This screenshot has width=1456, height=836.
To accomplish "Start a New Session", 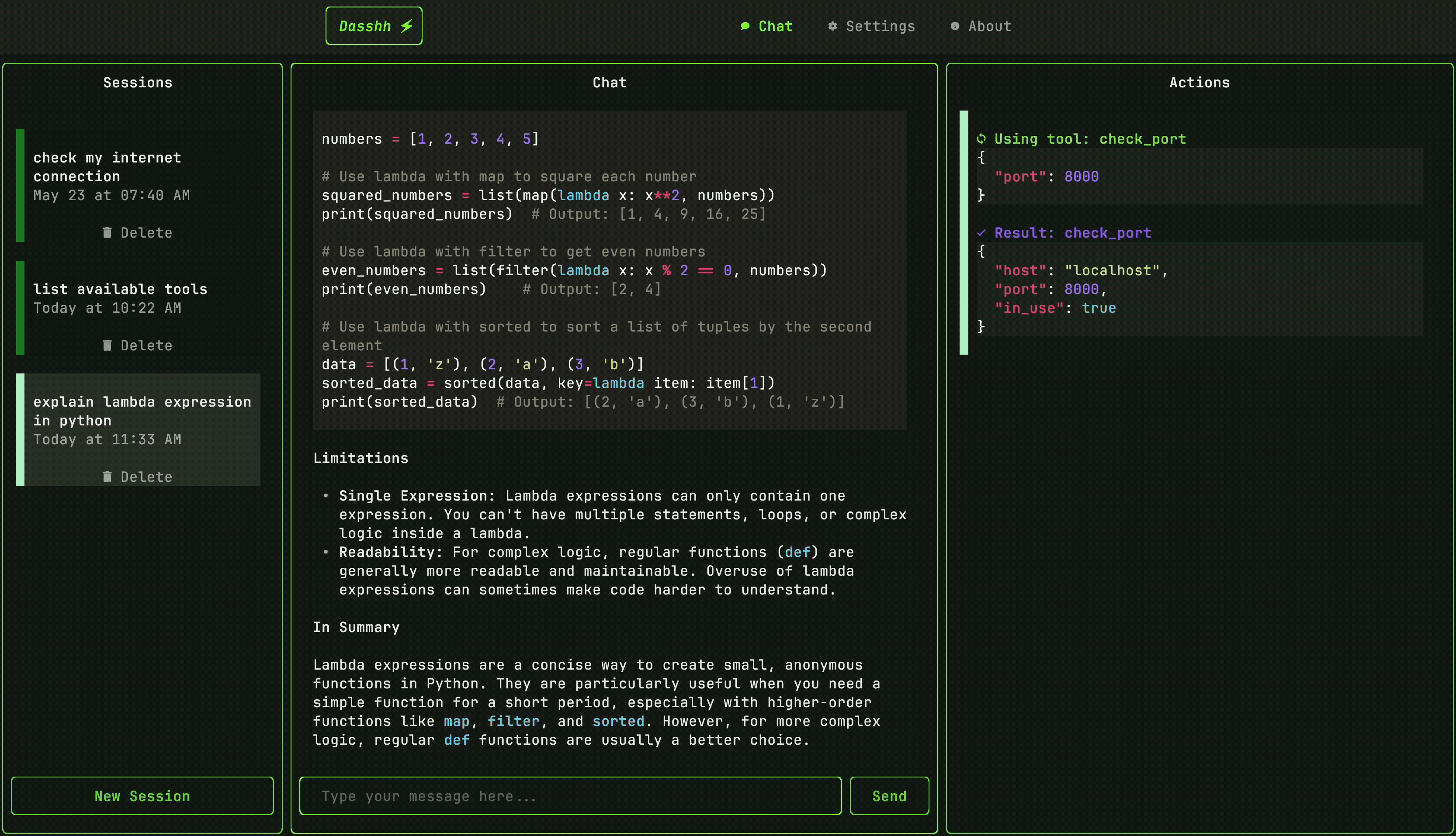I will pos(142,796).
